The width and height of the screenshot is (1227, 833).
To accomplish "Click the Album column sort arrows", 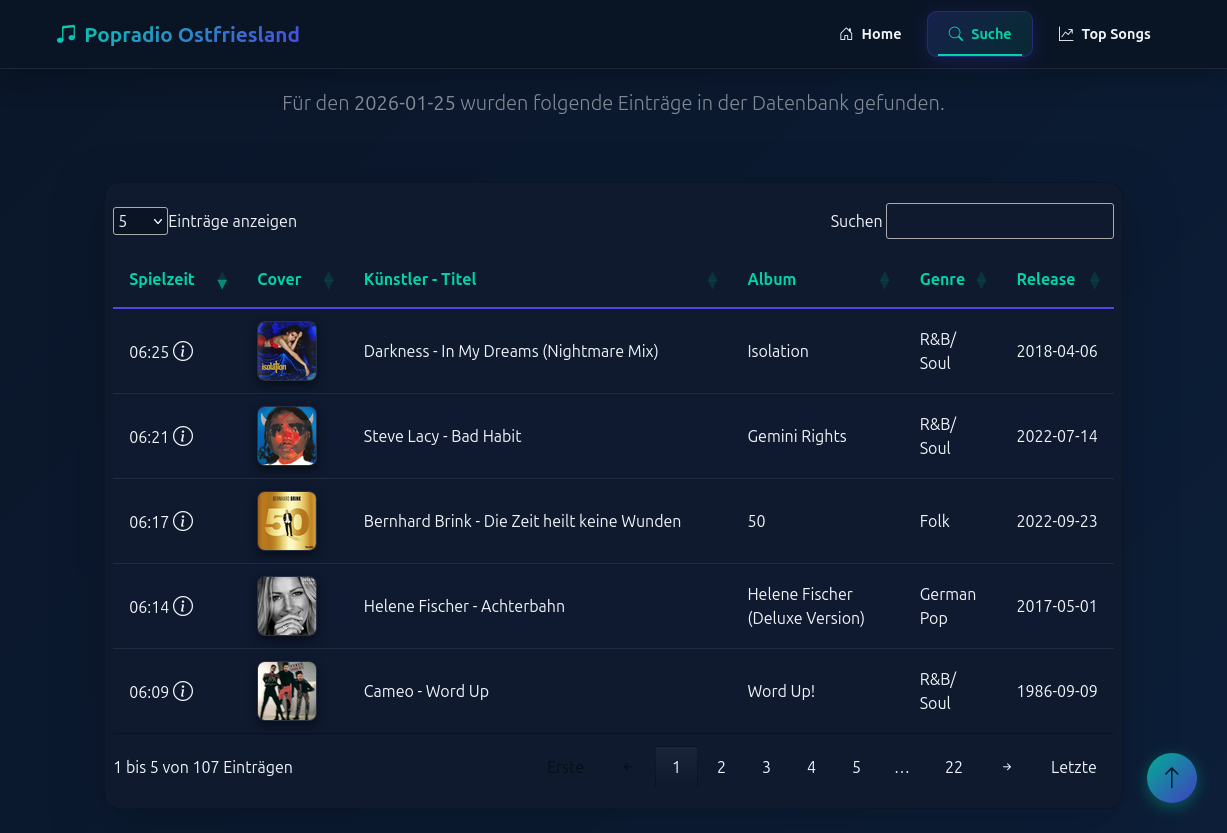I will pyautogui.click(x=884, y=281).
